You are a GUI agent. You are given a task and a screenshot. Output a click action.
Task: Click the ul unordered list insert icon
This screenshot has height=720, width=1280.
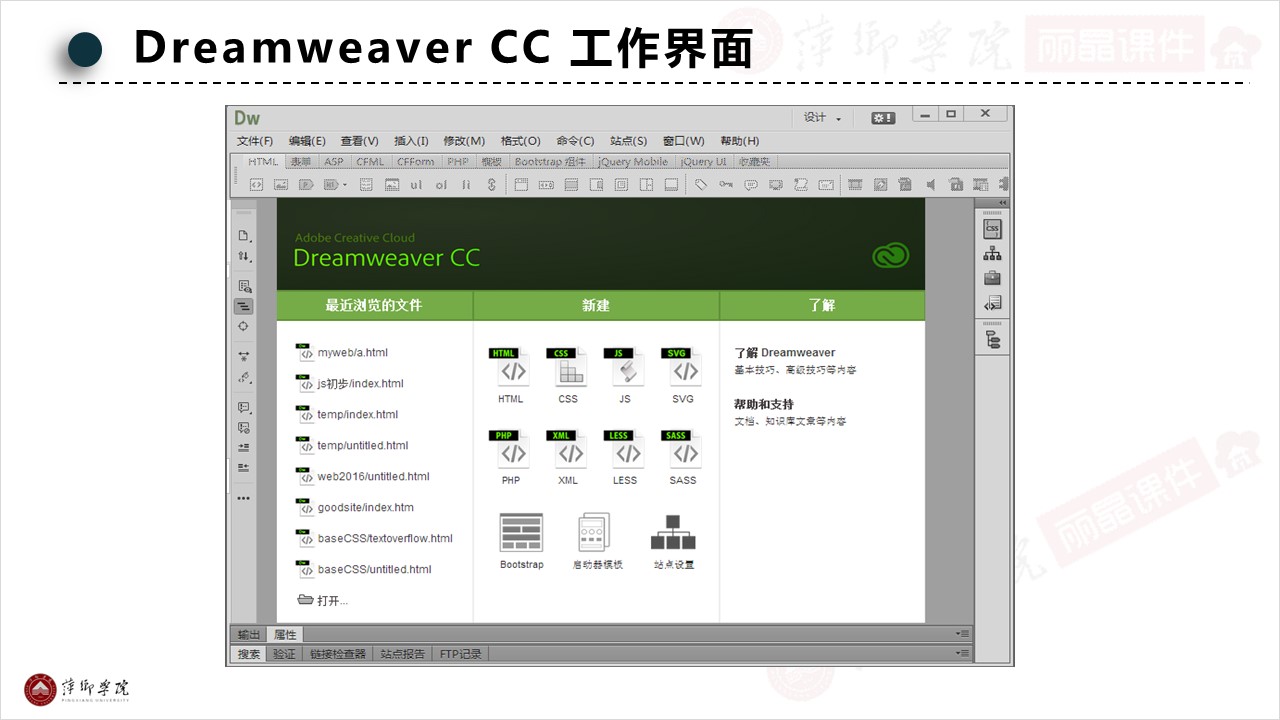(416, 185)
